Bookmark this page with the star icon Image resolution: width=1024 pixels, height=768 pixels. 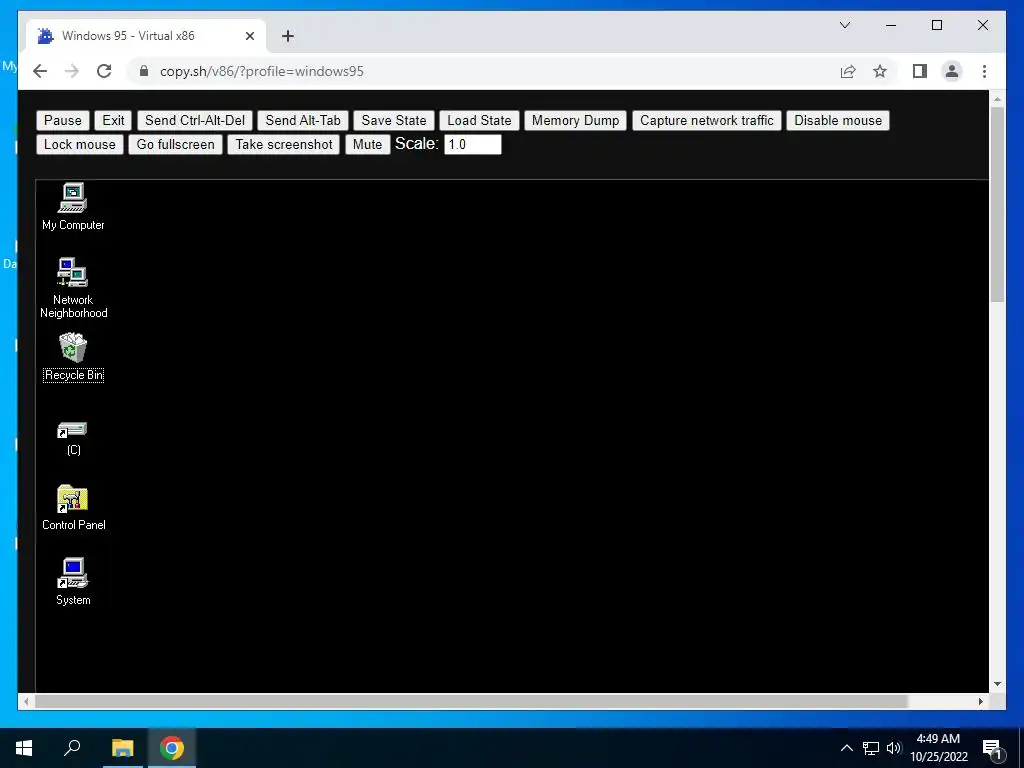click(880, 71)
